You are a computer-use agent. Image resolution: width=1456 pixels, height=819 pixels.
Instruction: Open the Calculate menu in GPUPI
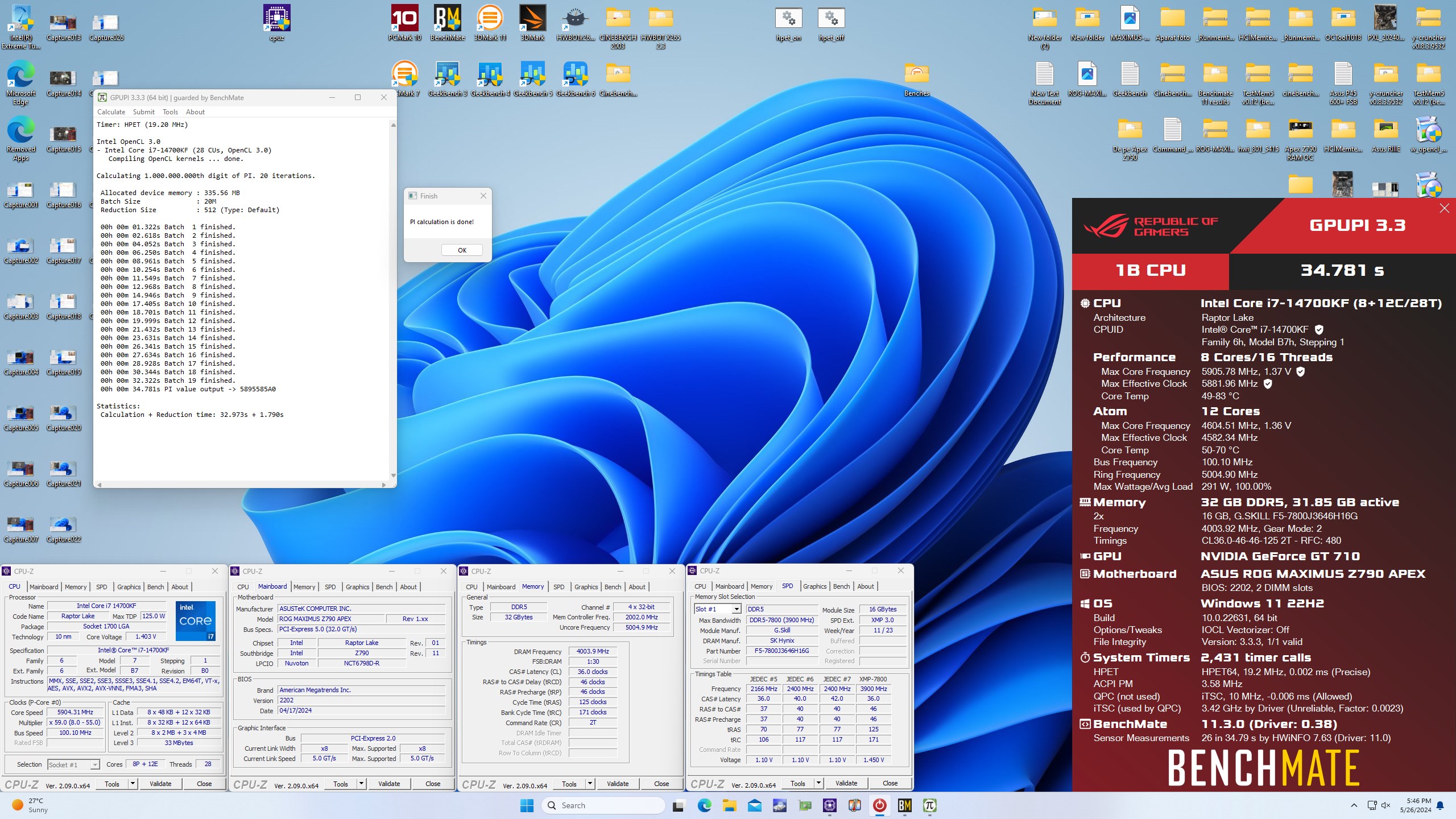(111, 112)
